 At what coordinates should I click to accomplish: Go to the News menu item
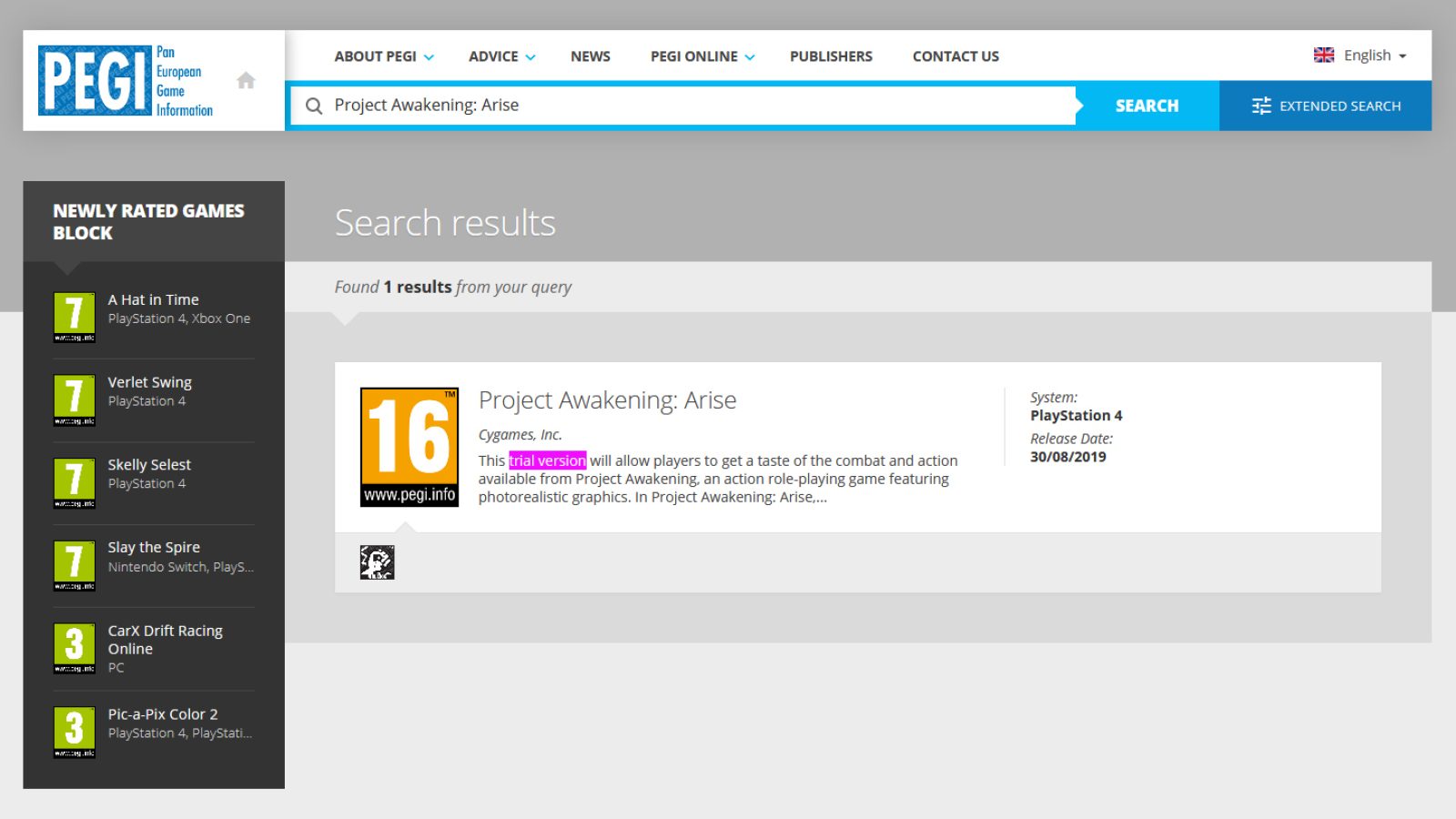(591, 56)
